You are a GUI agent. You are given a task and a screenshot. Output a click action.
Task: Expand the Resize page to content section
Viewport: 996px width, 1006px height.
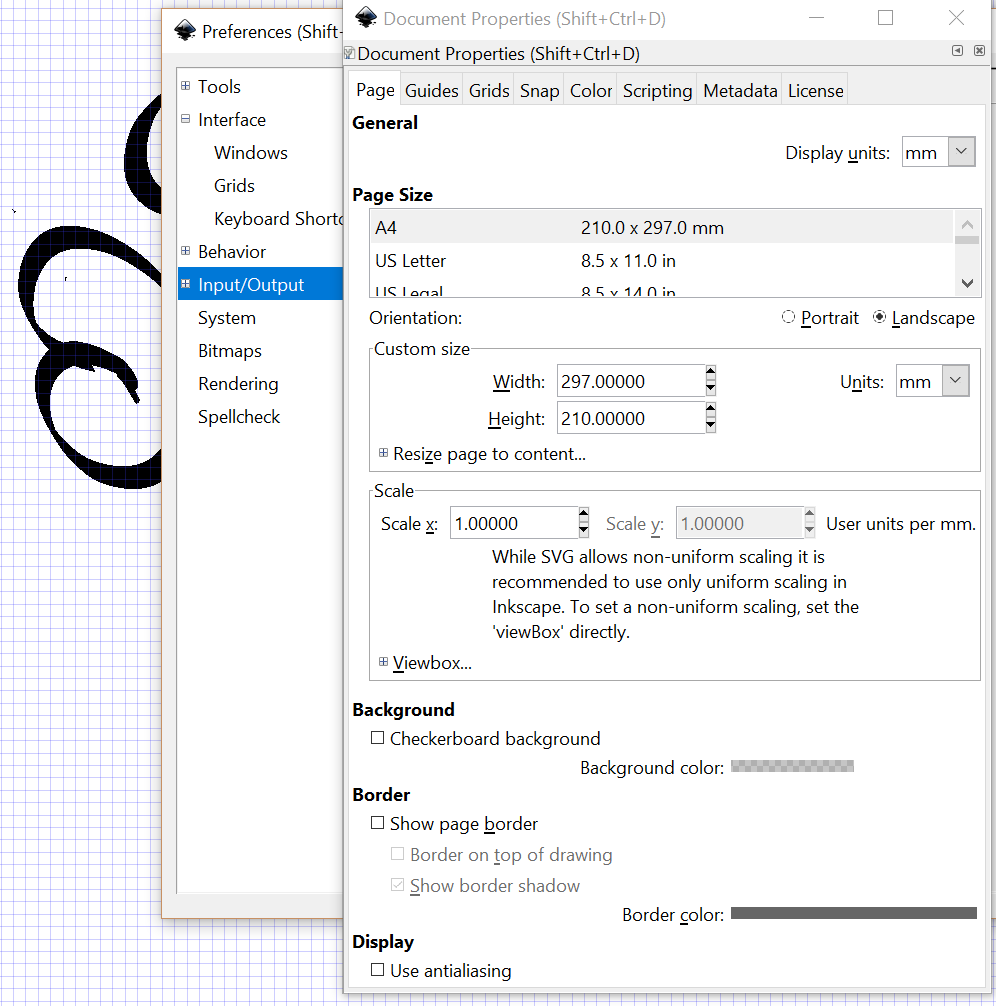coord(383,453)
